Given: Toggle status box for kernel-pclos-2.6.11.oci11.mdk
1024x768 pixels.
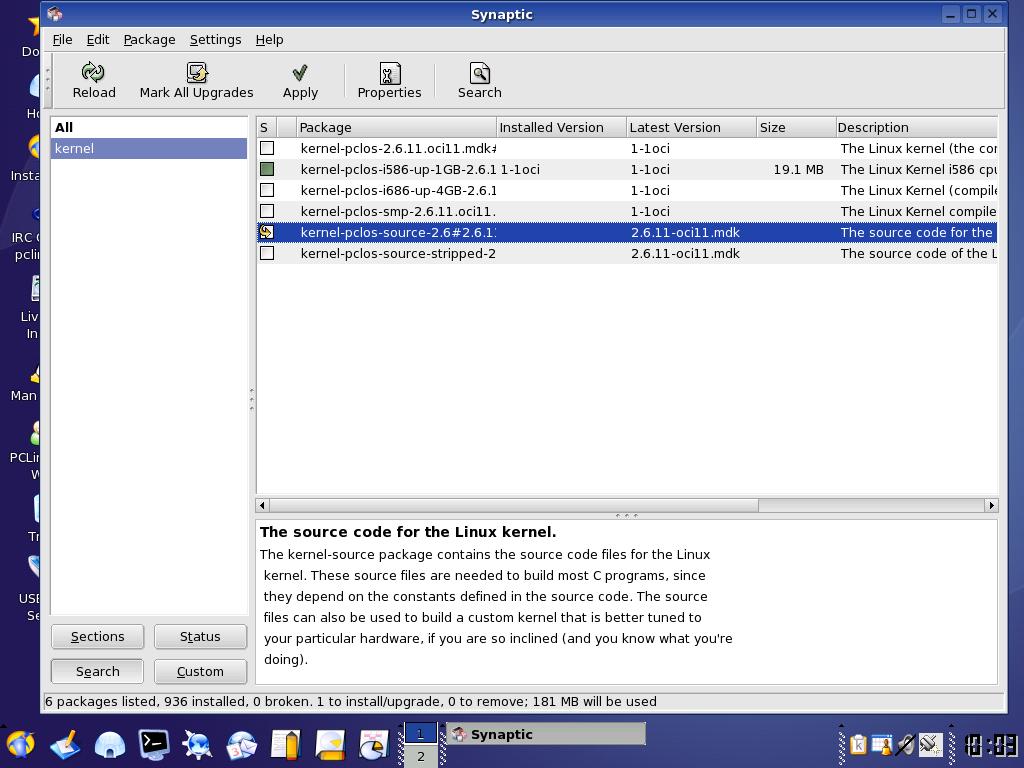Looking at the screenshot, I should [267, 148].
